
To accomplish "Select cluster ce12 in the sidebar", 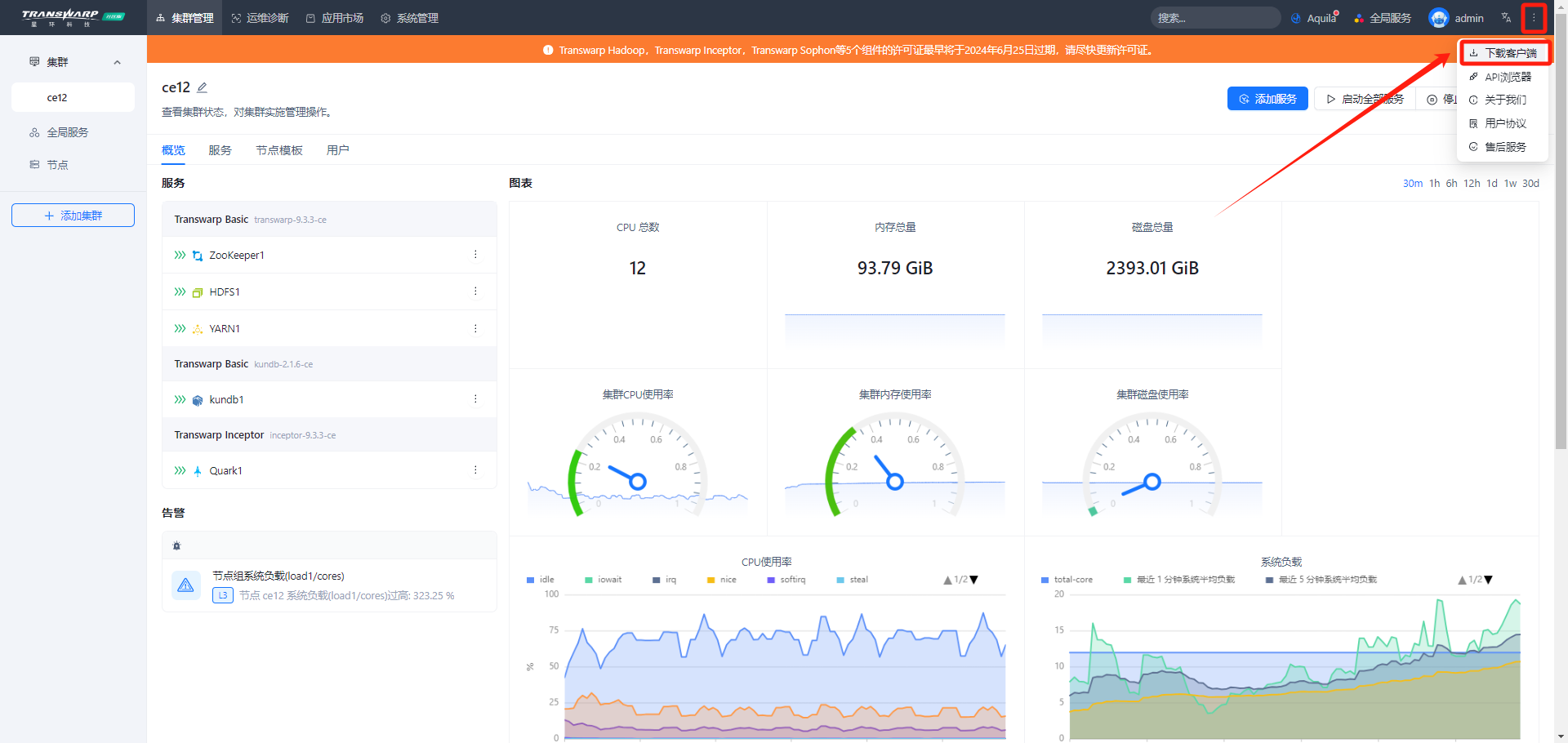I will click(73, 97).
